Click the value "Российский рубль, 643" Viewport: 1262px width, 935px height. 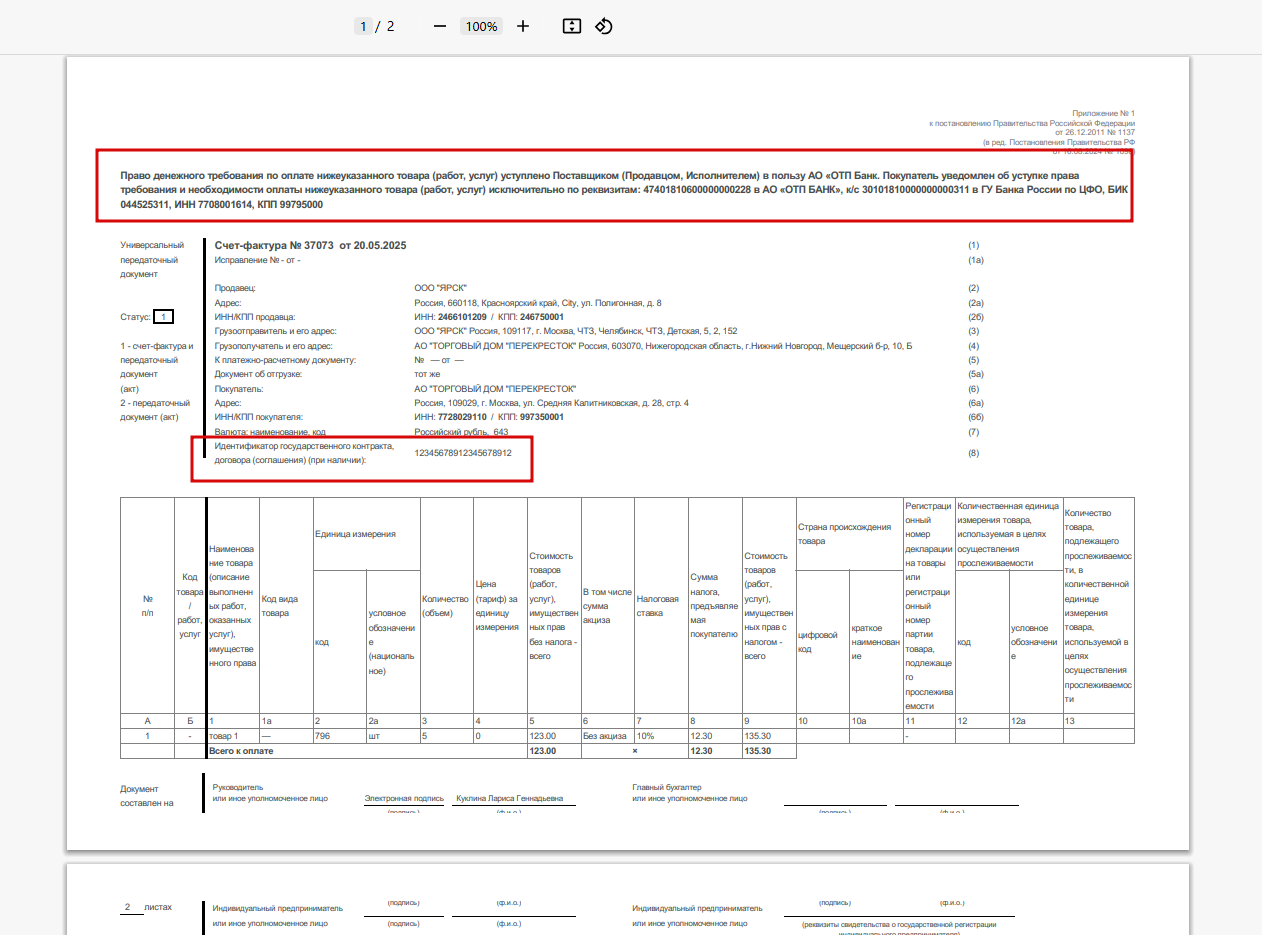(461, 431)
